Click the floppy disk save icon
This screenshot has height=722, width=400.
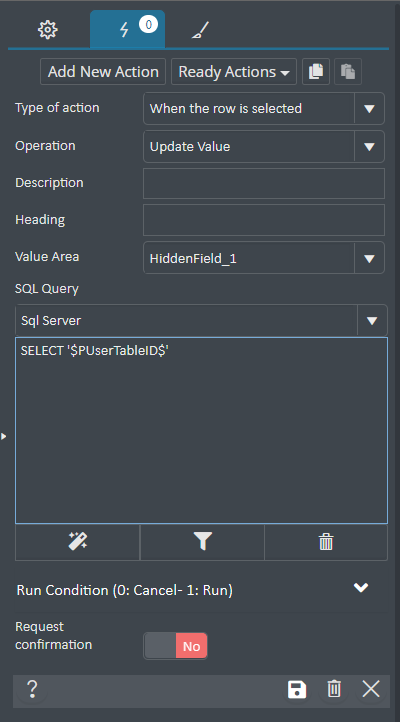(x=297, y=689)
